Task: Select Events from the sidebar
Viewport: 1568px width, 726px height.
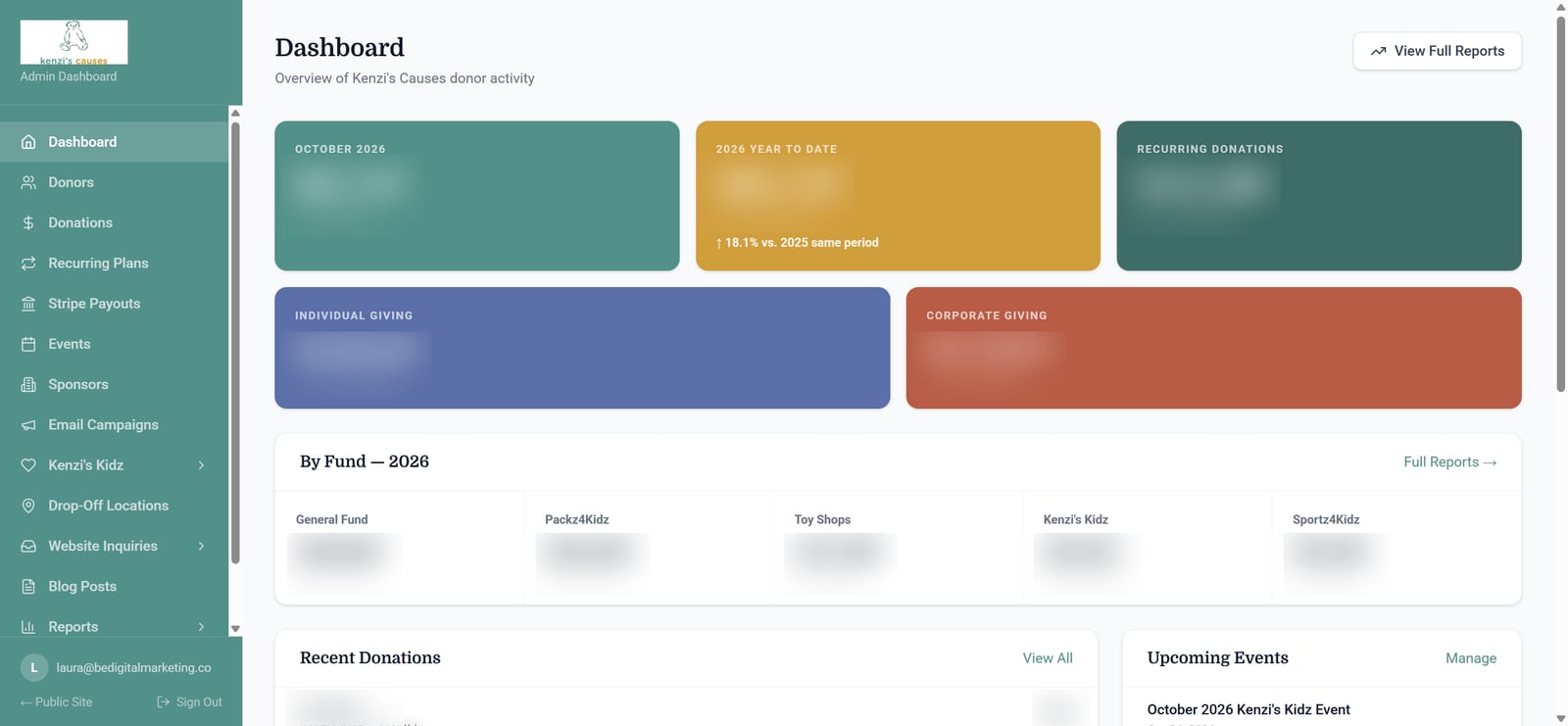Action: click(x=114, y=344)
